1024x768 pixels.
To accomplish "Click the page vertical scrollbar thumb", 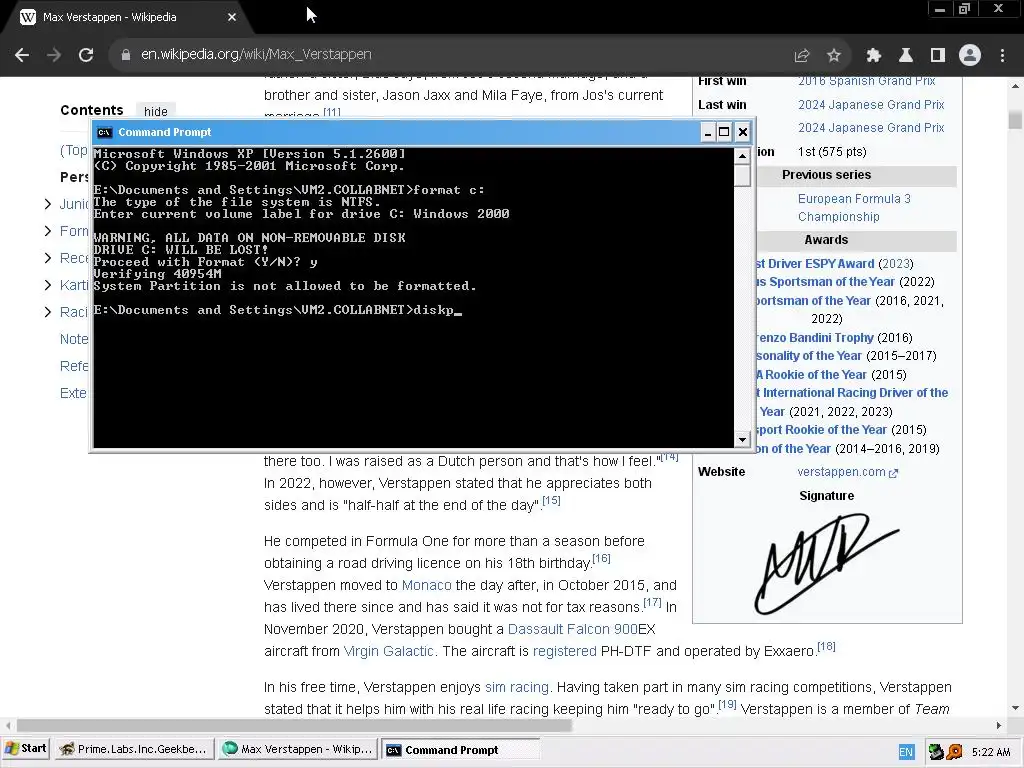I will pos(1015,120).
